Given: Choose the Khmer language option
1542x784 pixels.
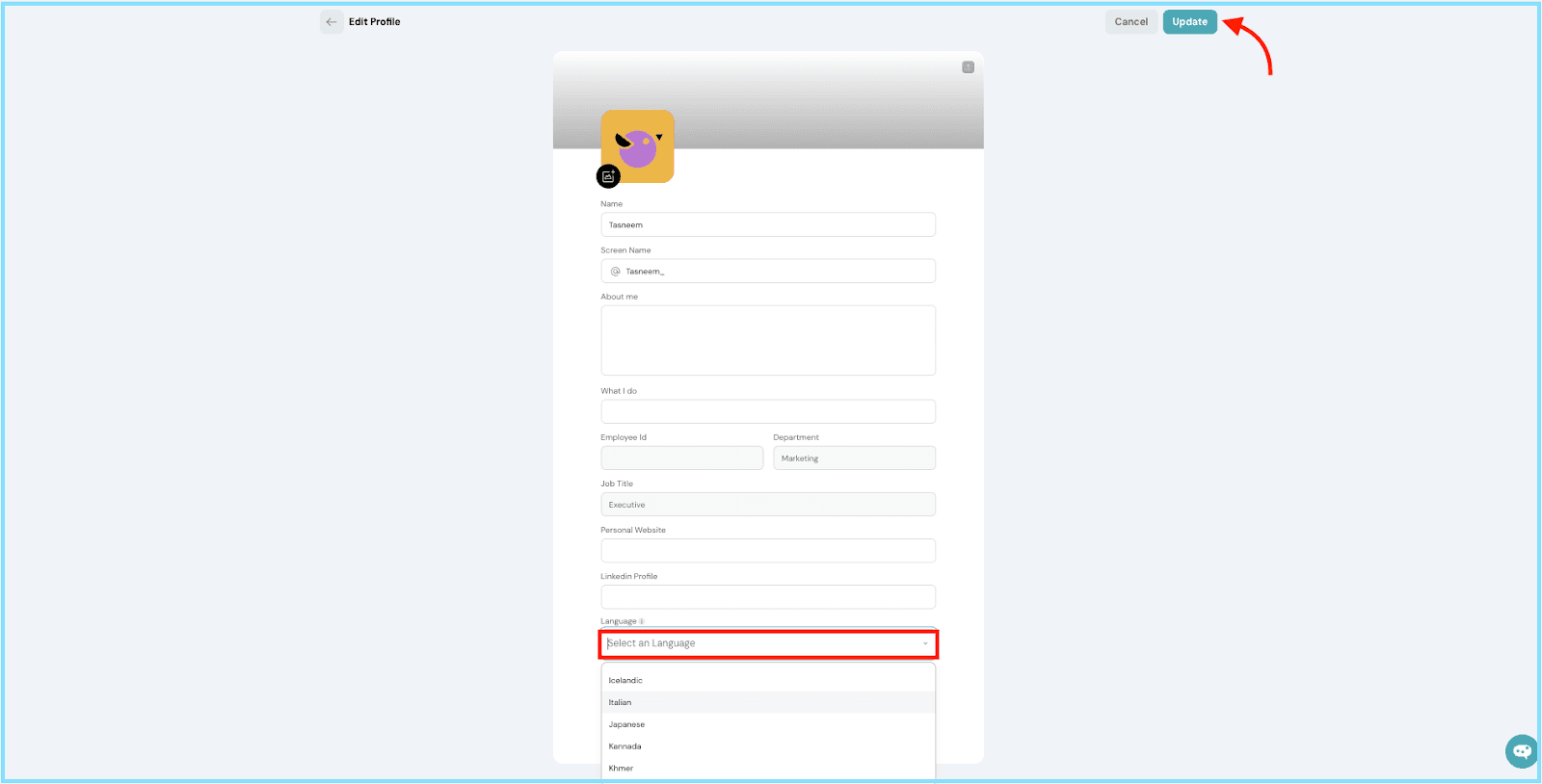Looking at the screenshot, I should (622, 769).
